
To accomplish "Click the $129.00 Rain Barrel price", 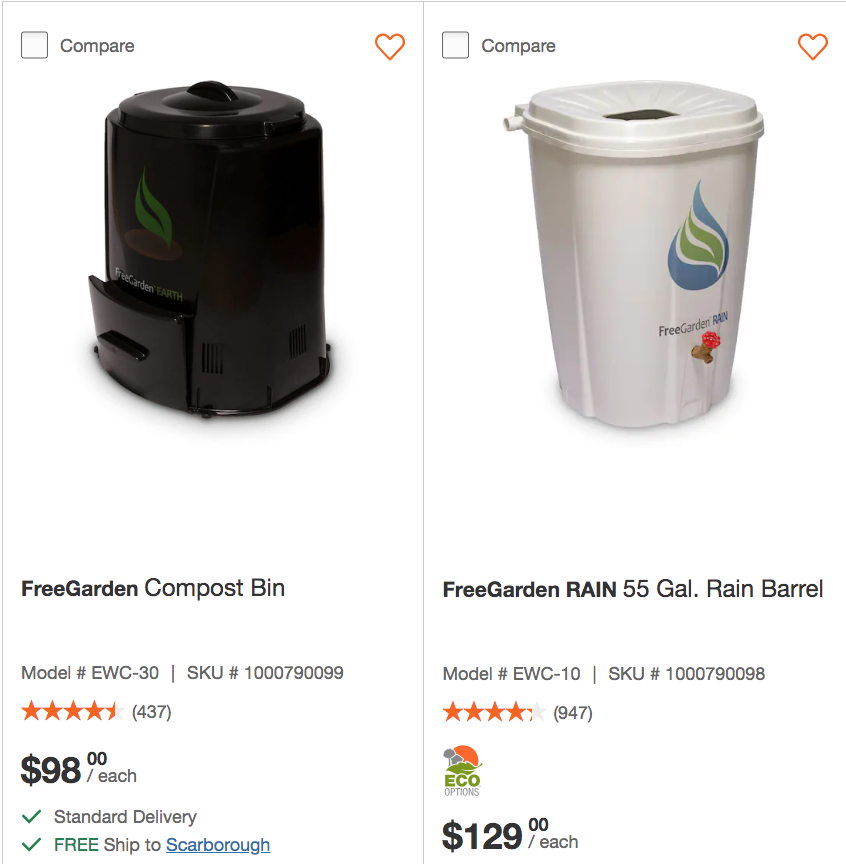I will [x=509, y=834].
